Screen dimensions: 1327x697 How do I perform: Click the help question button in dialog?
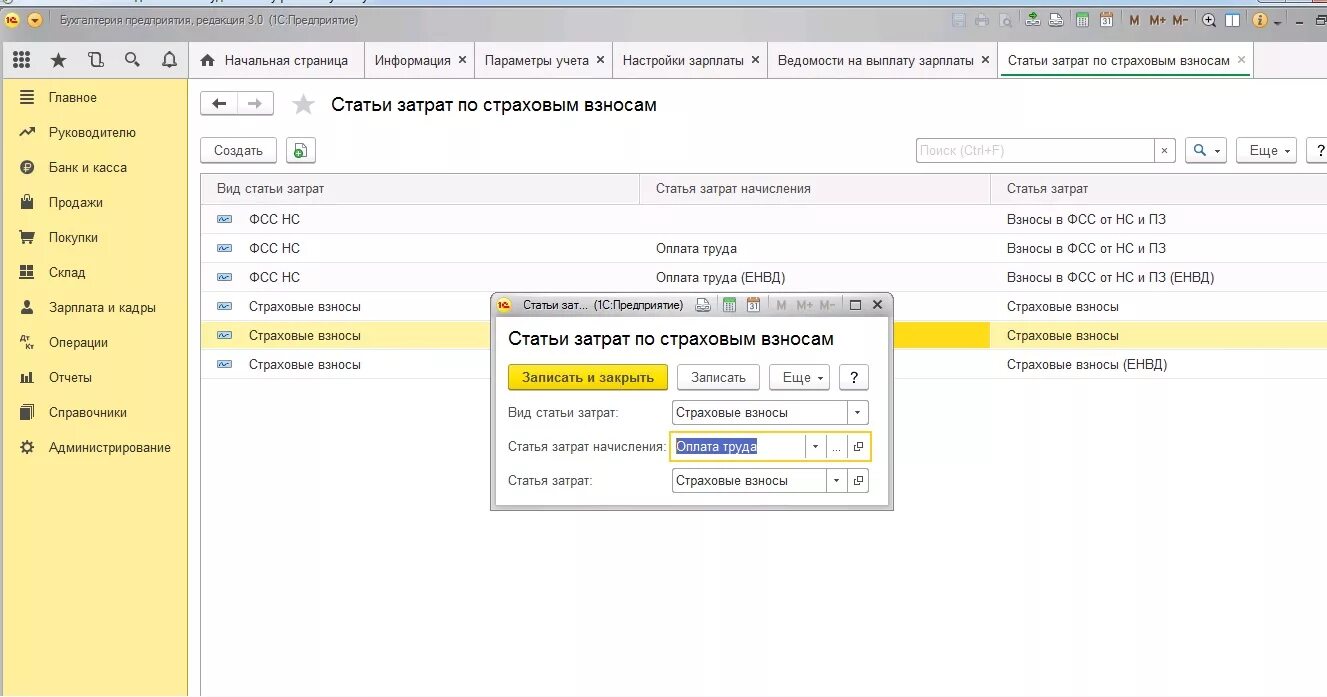click(x=854, y=377)
